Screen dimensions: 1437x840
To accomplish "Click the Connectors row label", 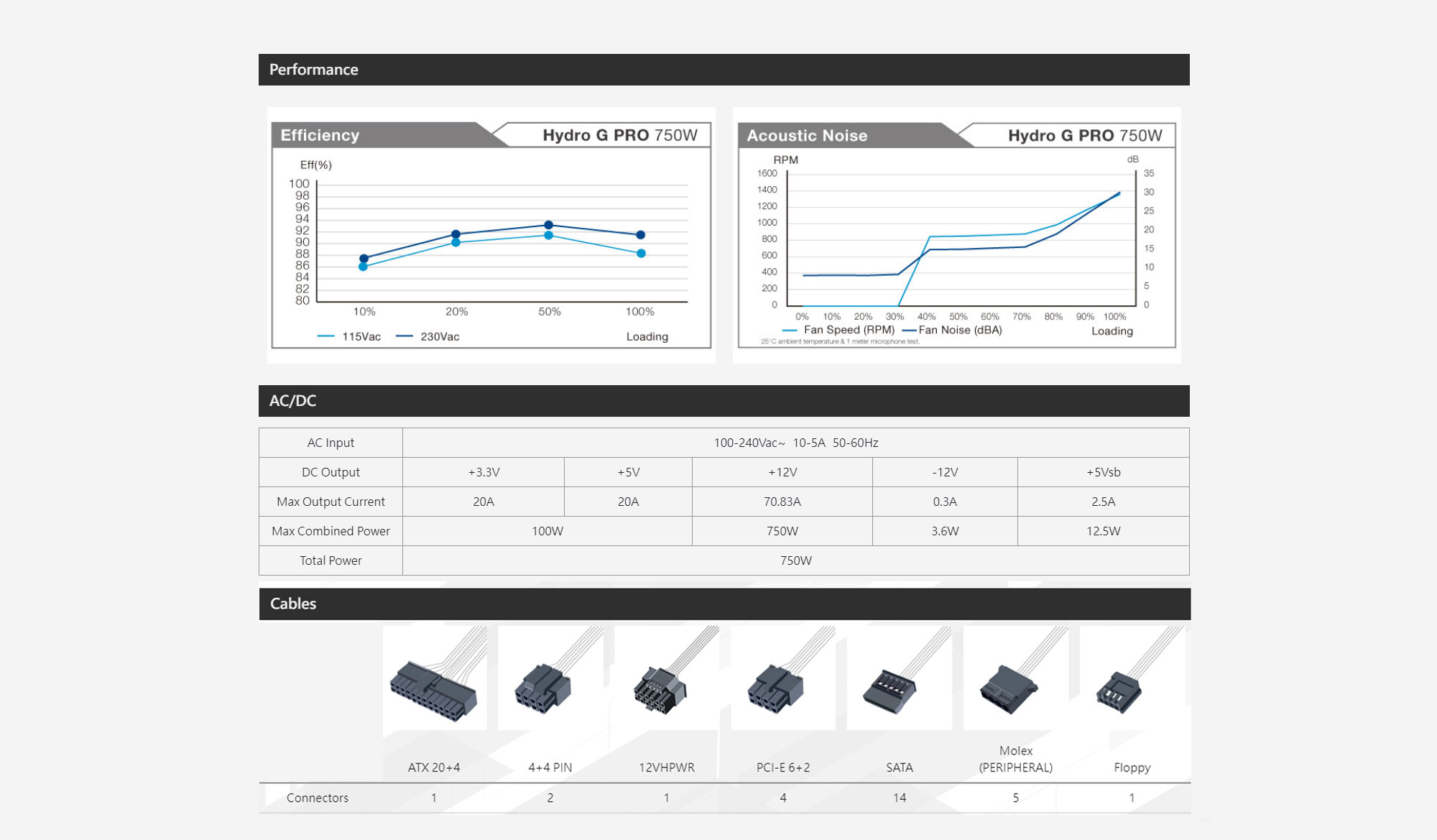I will [318, 798].
